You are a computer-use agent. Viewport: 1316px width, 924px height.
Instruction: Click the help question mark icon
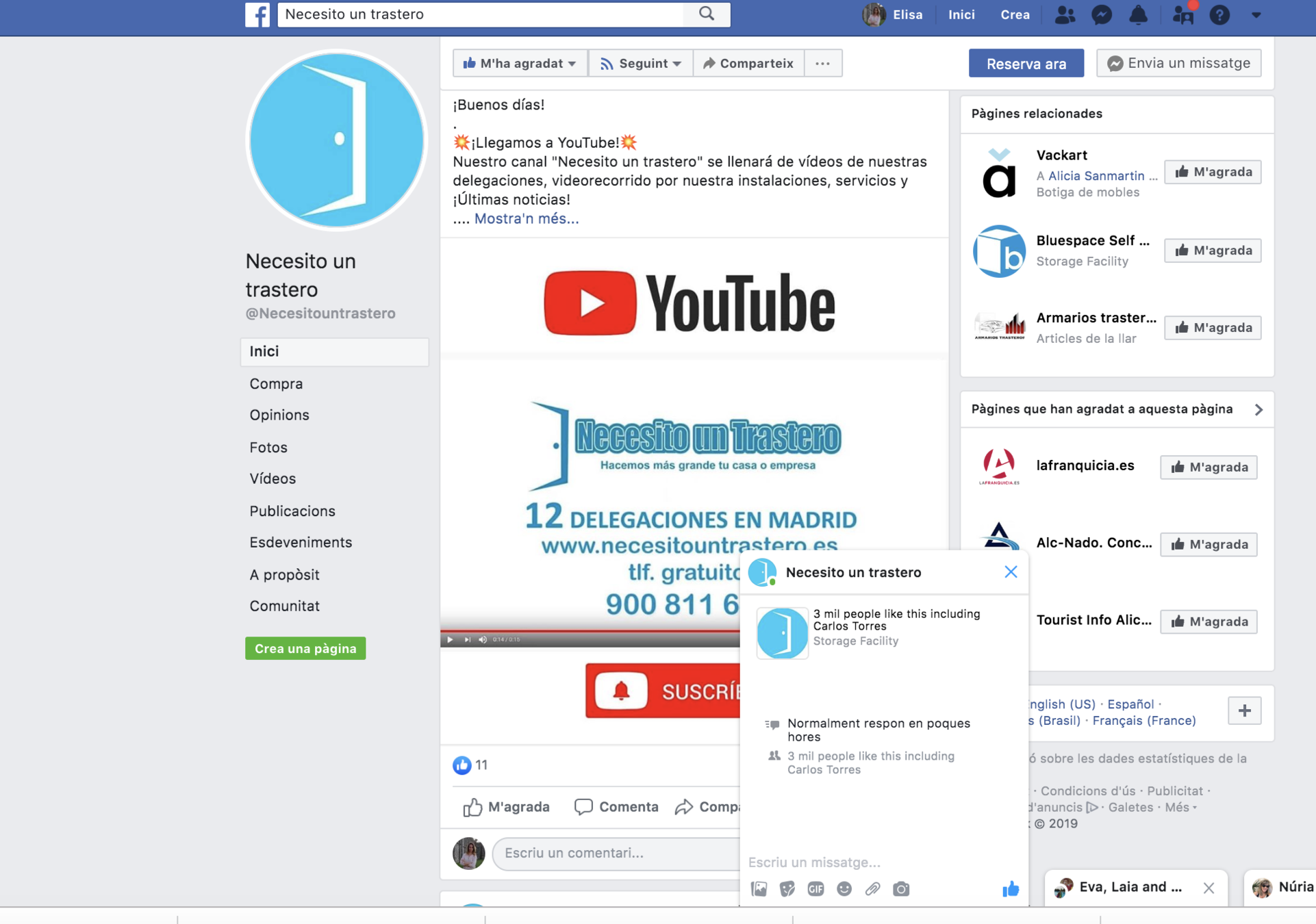1219,14
